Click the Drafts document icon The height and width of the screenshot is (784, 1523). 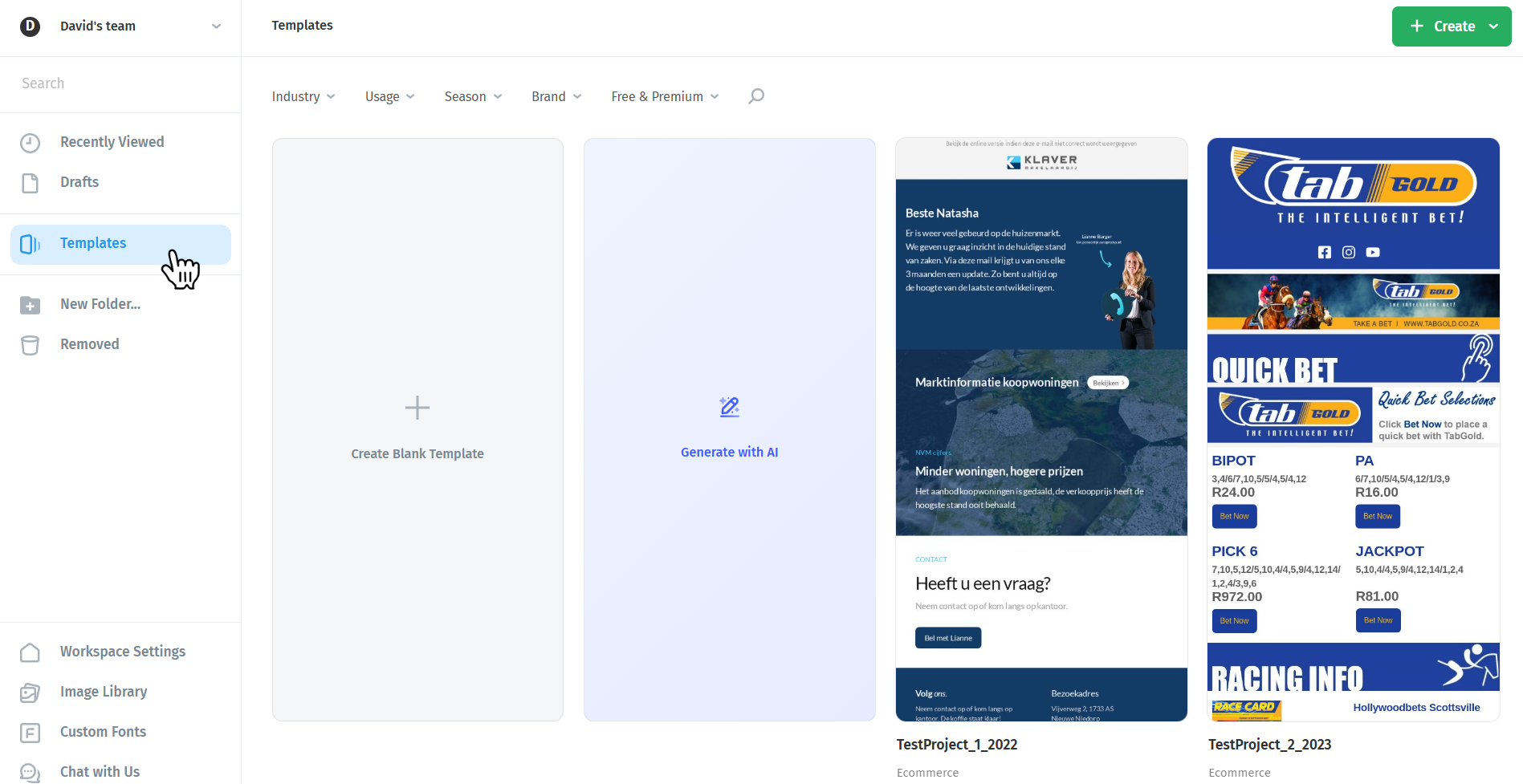click(30, 183)
